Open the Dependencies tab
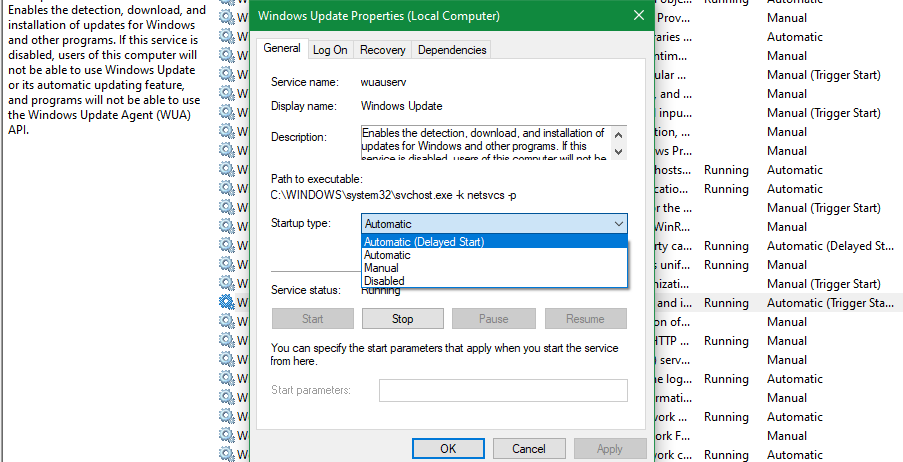Image resolution: width=903 pixels, height=462 pixels. point(452,50)
